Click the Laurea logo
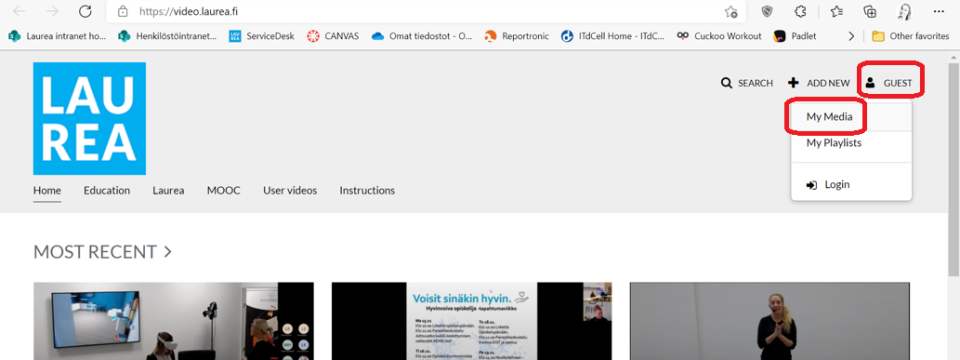Screen dimensions: 960x360 pos(89,118)
